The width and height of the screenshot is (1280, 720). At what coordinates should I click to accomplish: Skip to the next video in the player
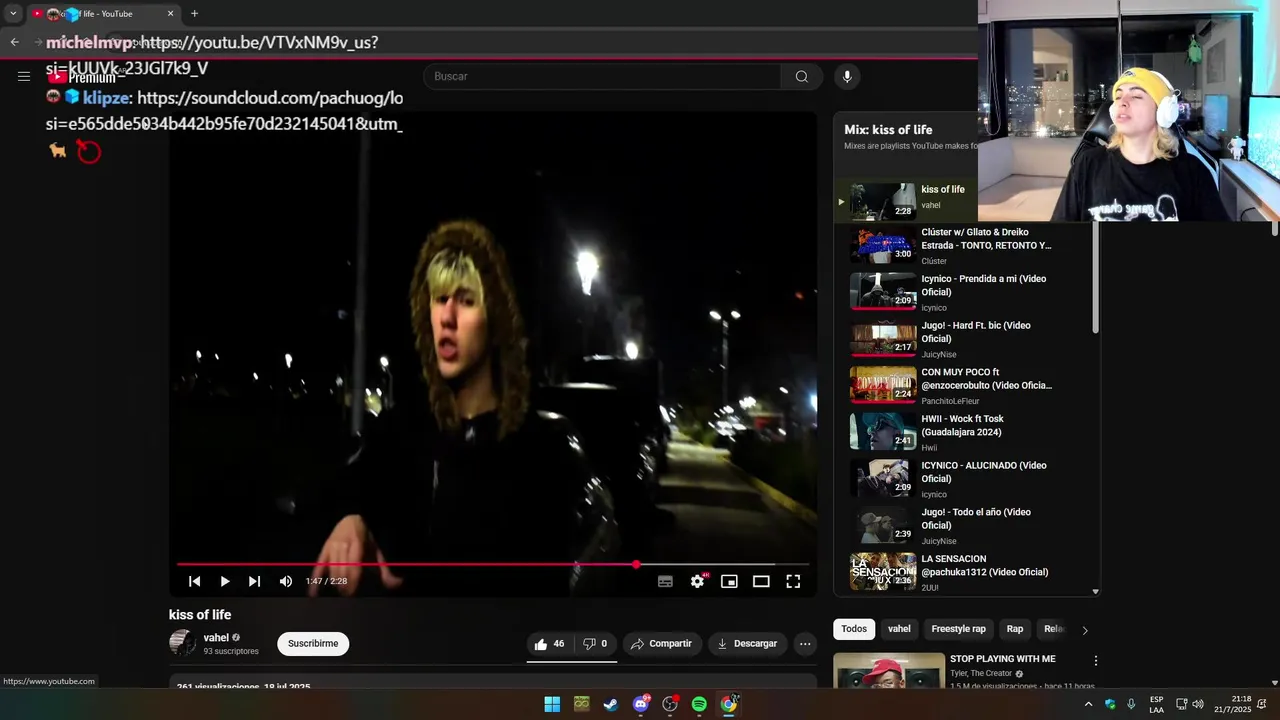click(255, 581)
